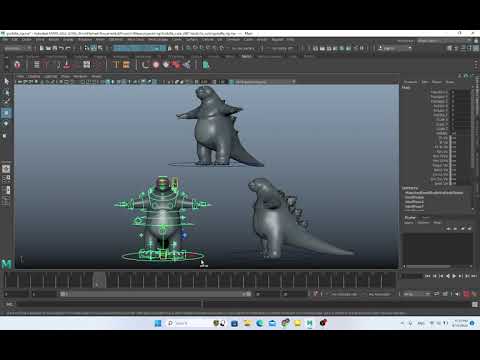
Task: Open the Create menu
Action: click(26, 40)
